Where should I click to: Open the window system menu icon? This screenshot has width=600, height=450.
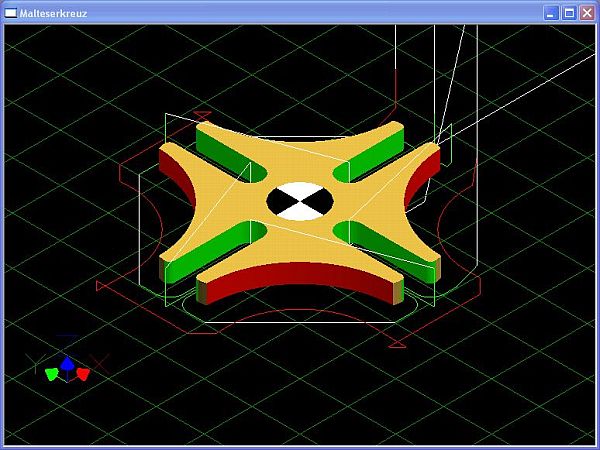tap(11, 13)
